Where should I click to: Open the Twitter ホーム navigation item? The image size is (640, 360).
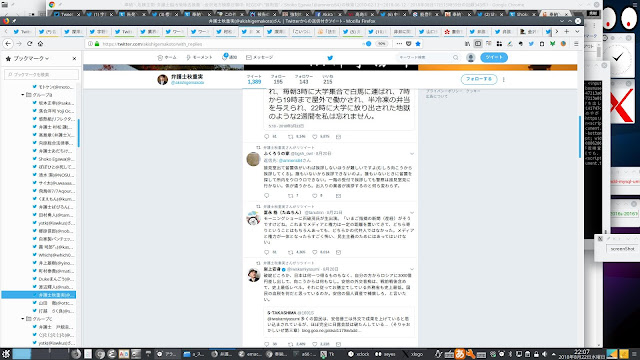(167, 58)
